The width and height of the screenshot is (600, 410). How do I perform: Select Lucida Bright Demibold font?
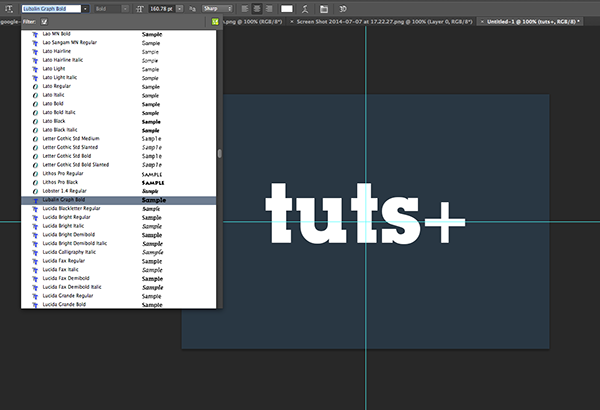pos(119,235)
